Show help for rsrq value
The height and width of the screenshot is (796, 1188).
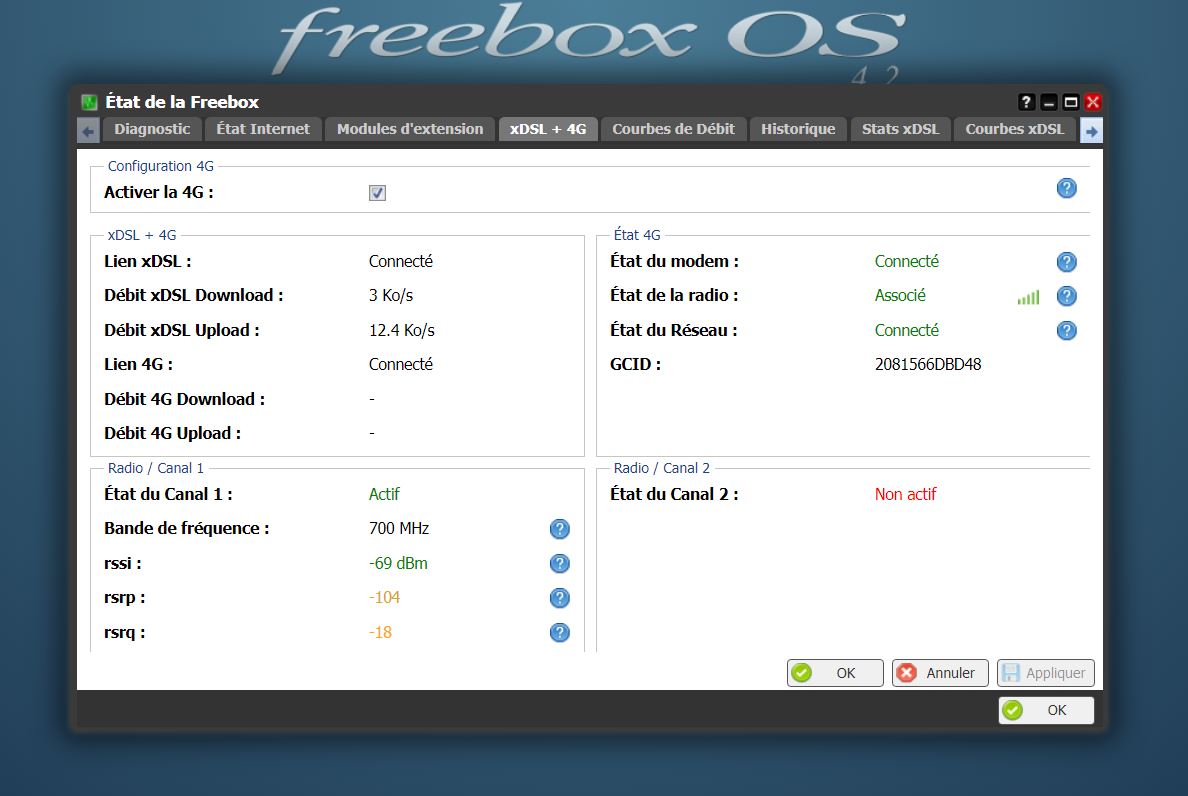pos(559,632)
